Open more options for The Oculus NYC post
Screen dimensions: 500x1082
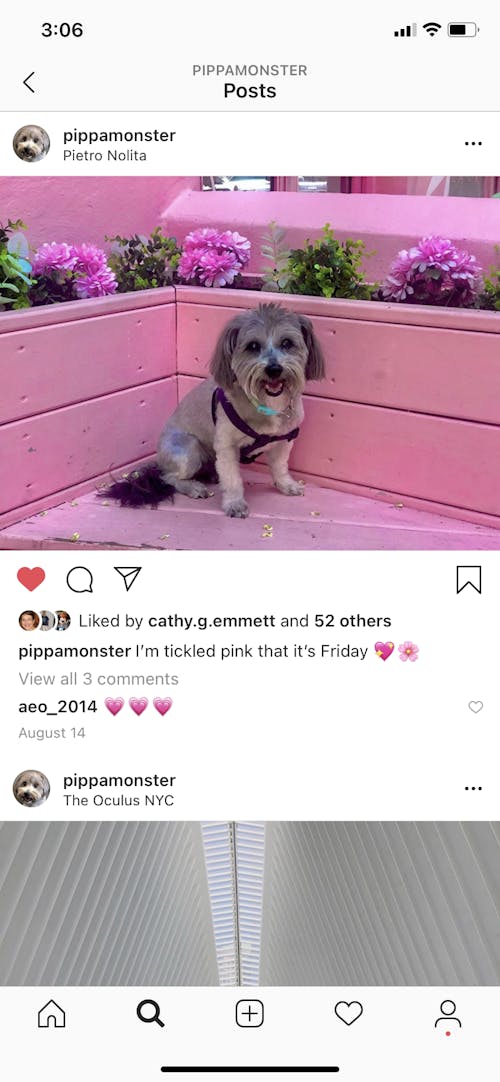click(x=473, y=789)
